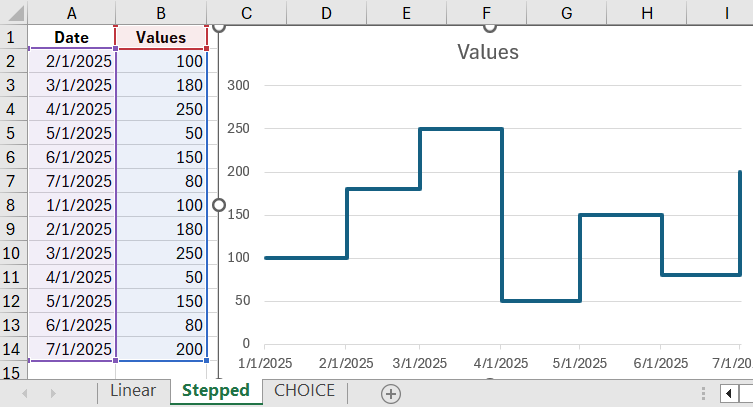
Task: Select column B header
Action: (161, 13)
